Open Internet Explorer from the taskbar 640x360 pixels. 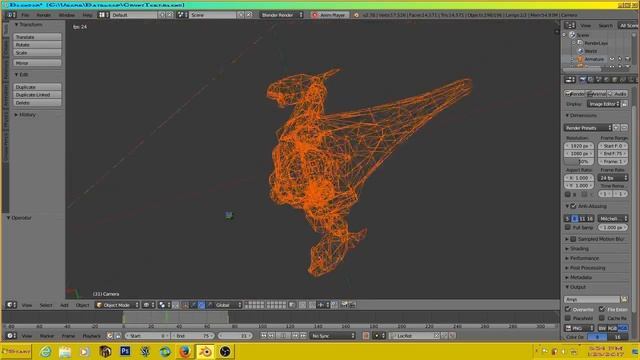point(46,351)
